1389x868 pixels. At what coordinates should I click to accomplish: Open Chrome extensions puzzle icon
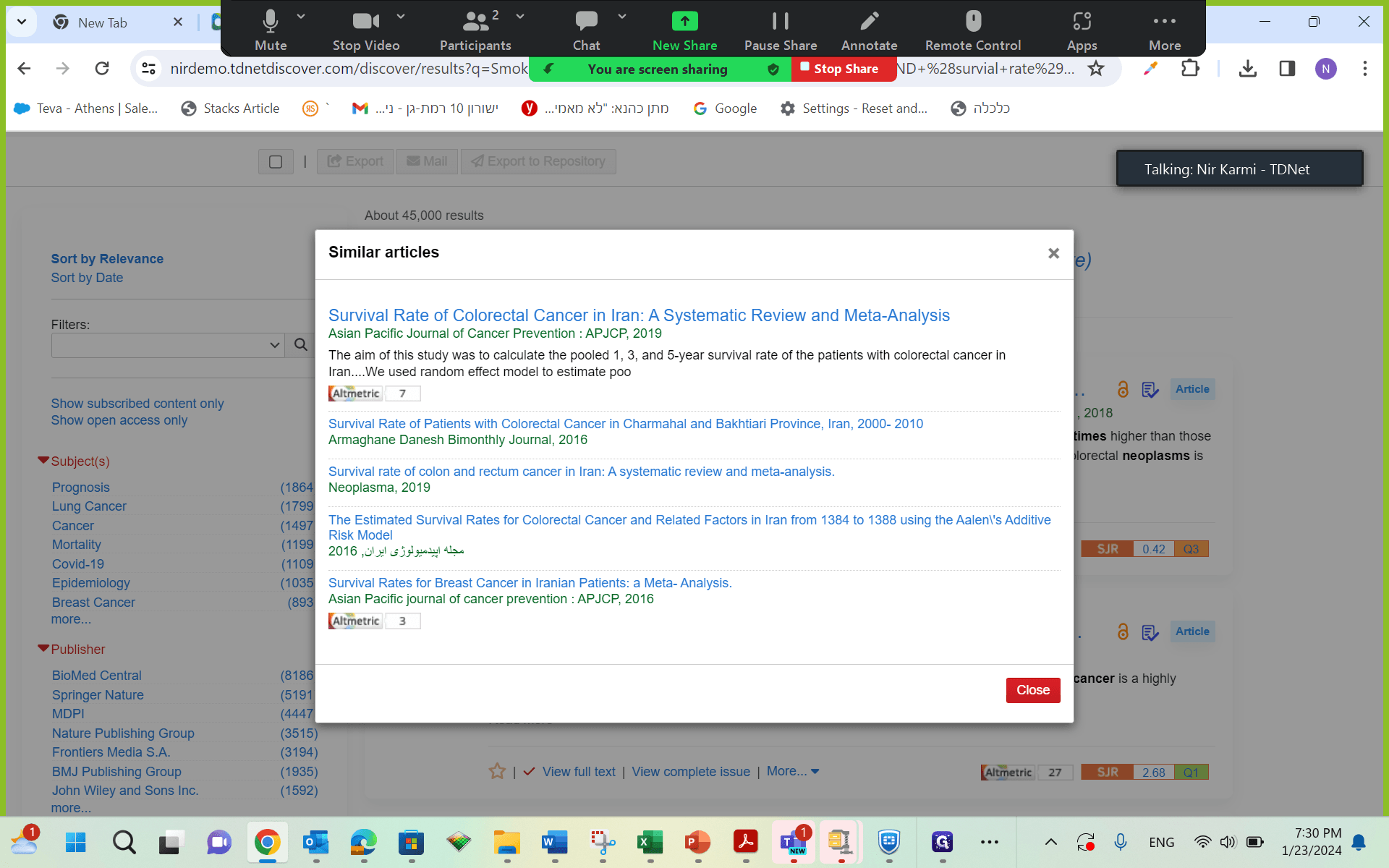point(1190,69)
